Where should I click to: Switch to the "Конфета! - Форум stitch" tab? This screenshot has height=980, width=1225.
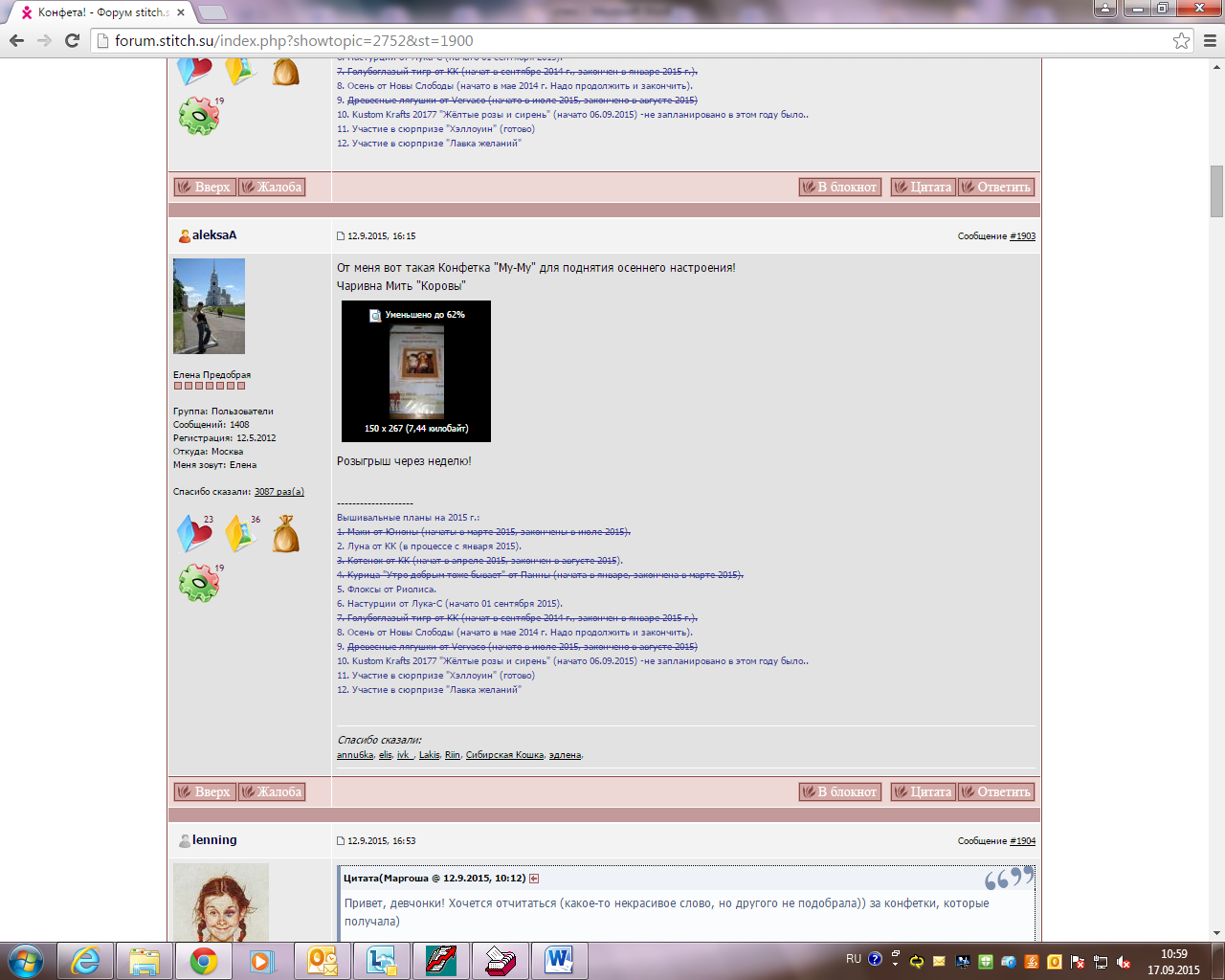click(100, 12)
